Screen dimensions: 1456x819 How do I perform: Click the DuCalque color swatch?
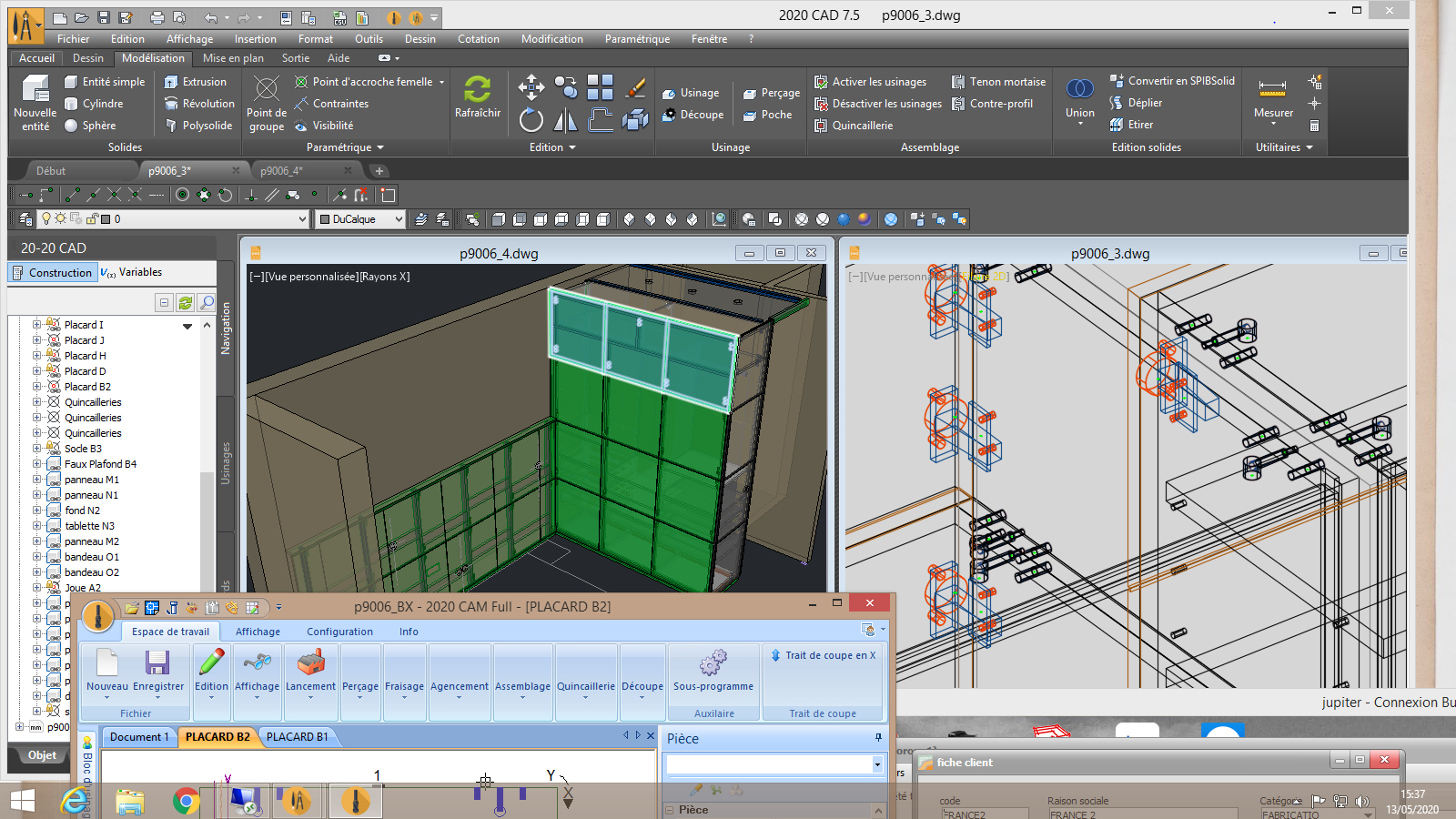pyautogui.click(x=324, y=219)
